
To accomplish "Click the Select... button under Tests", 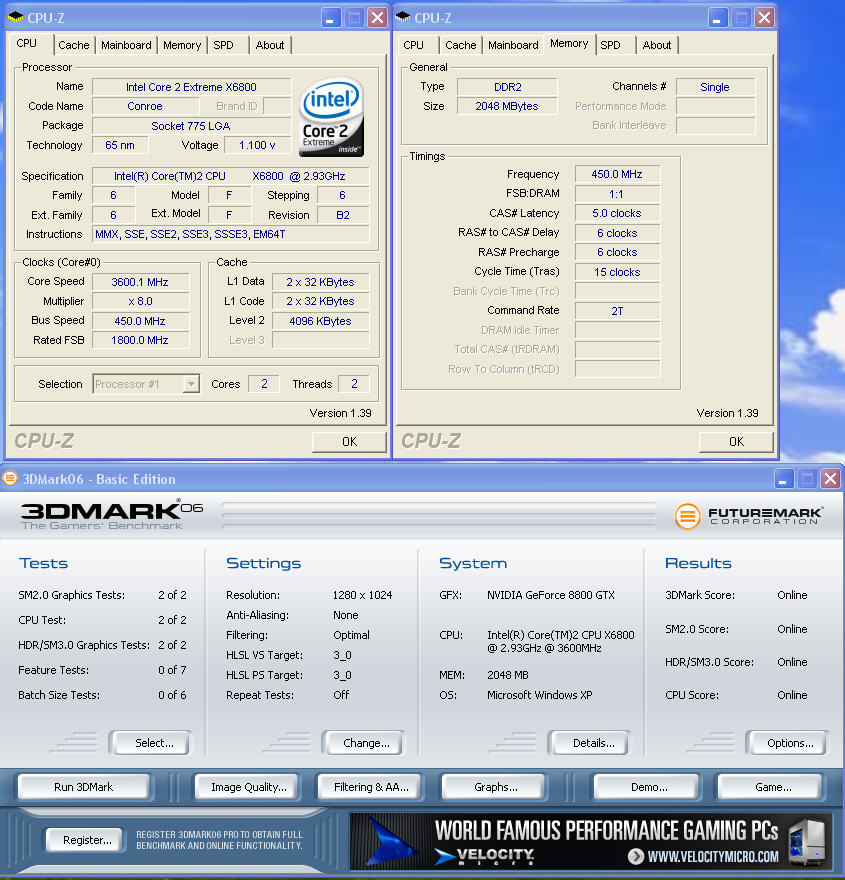I will coord(150,743).
